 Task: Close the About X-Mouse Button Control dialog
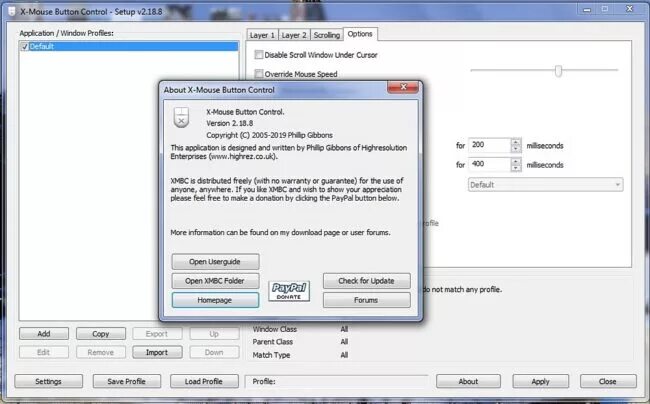tap(403, 87)
